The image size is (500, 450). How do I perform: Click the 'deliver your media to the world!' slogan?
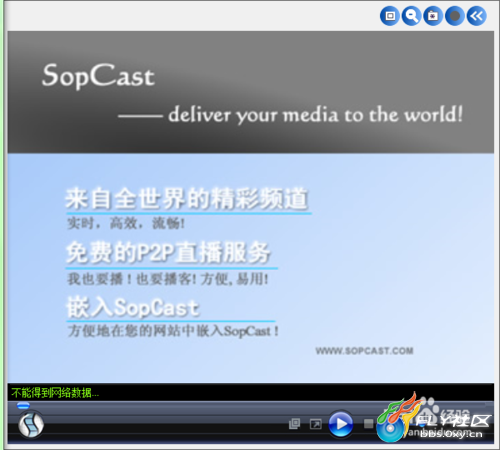pyautogui.click(x=315, y=115)
